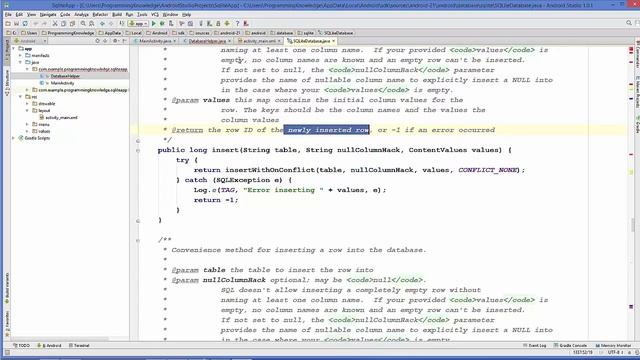Click the Redo arrow toolbar icon
The width and height of the screenshot is (640, 360).
coord(44,24)
